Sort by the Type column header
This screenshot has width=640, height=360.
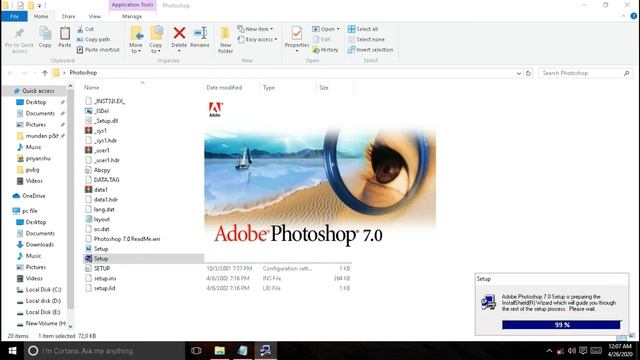269,88
